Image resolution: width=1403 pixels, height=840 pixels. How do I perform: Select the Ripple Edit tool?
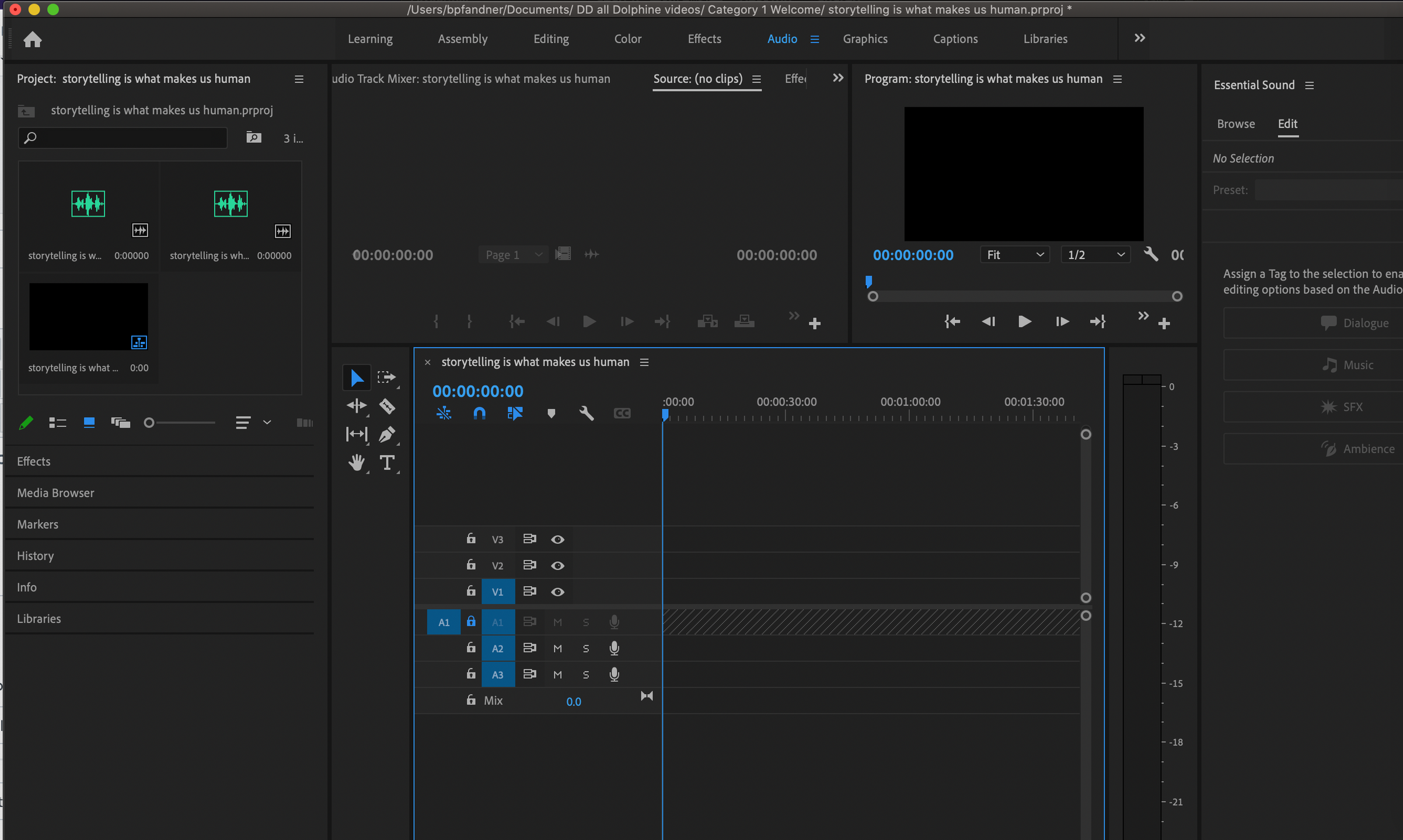pos(357,406)
